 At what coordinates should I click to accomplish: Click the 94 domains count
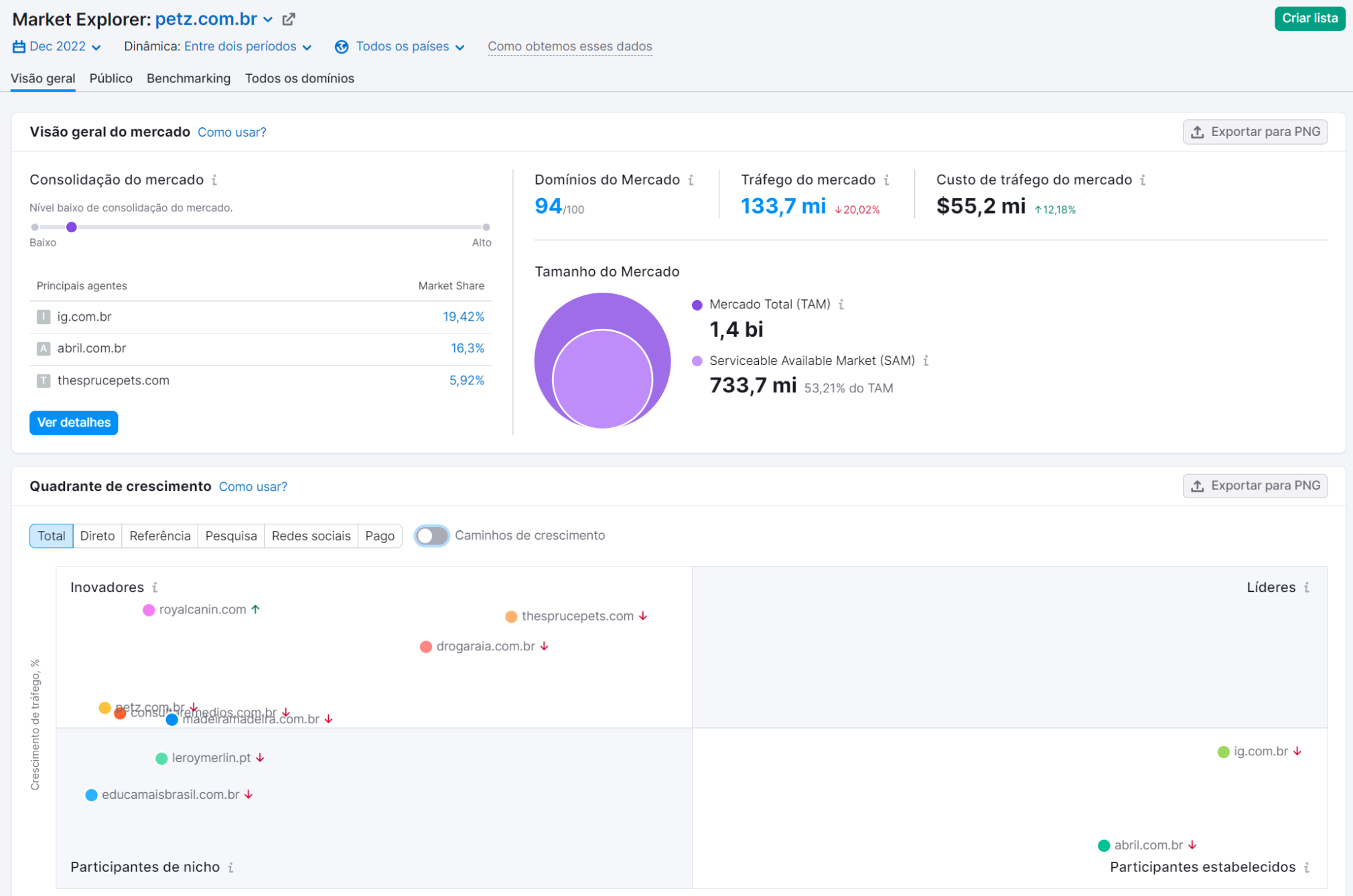[548, 206]
